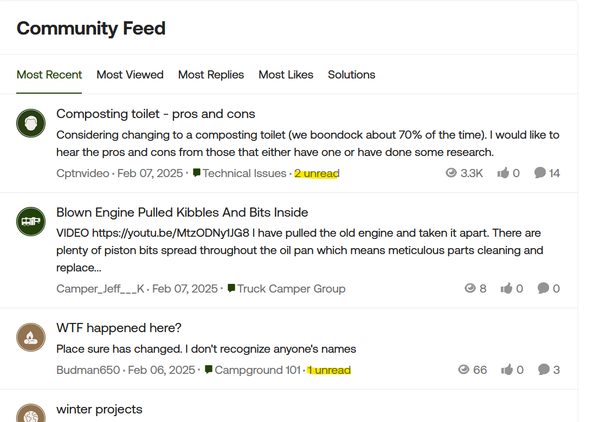Click Cptnvideo's helmet avatar icon

pyautogui.click(x=32, y=124)
